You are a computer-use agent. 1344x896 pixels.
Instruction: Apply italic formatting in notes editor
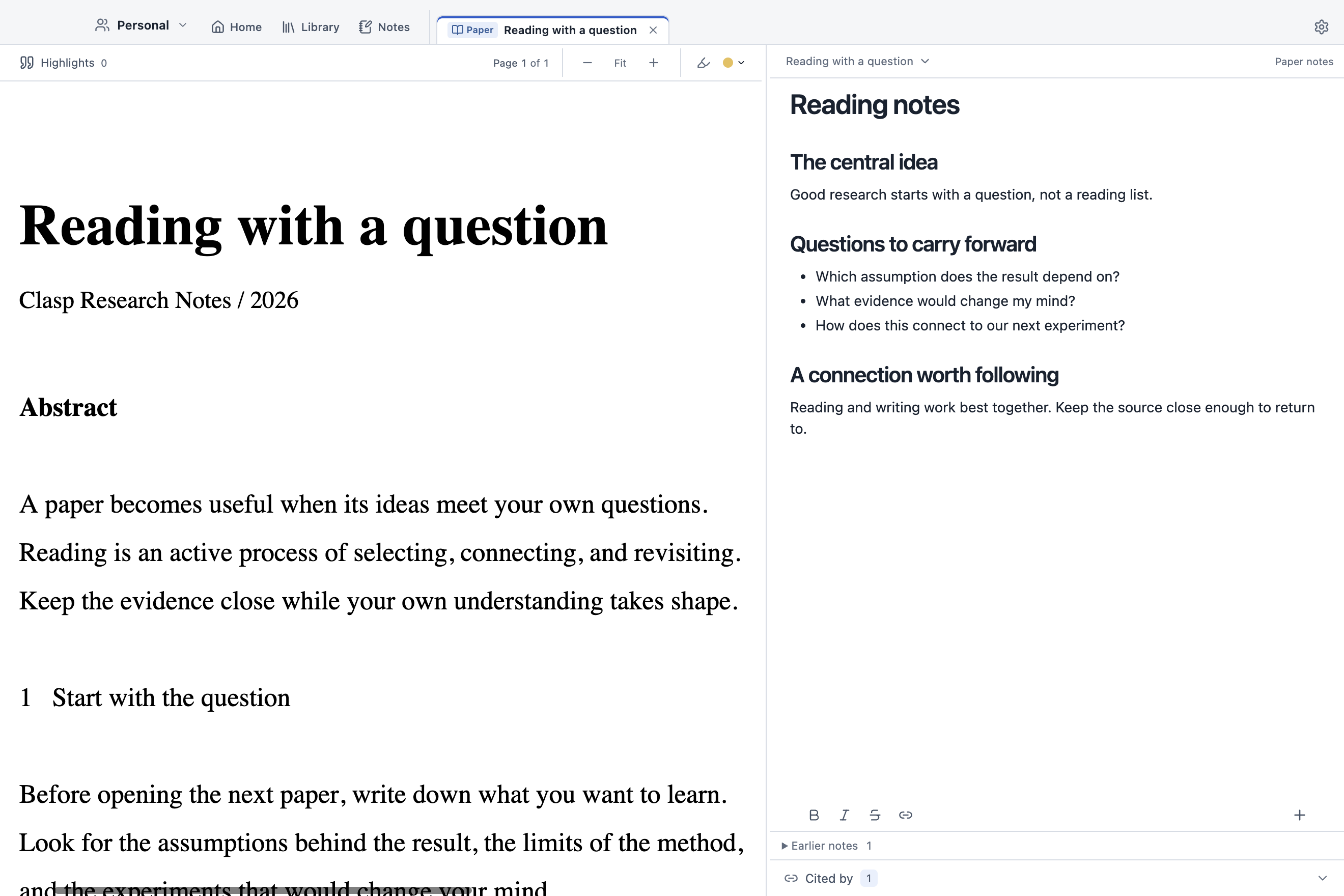click(845, 815)
